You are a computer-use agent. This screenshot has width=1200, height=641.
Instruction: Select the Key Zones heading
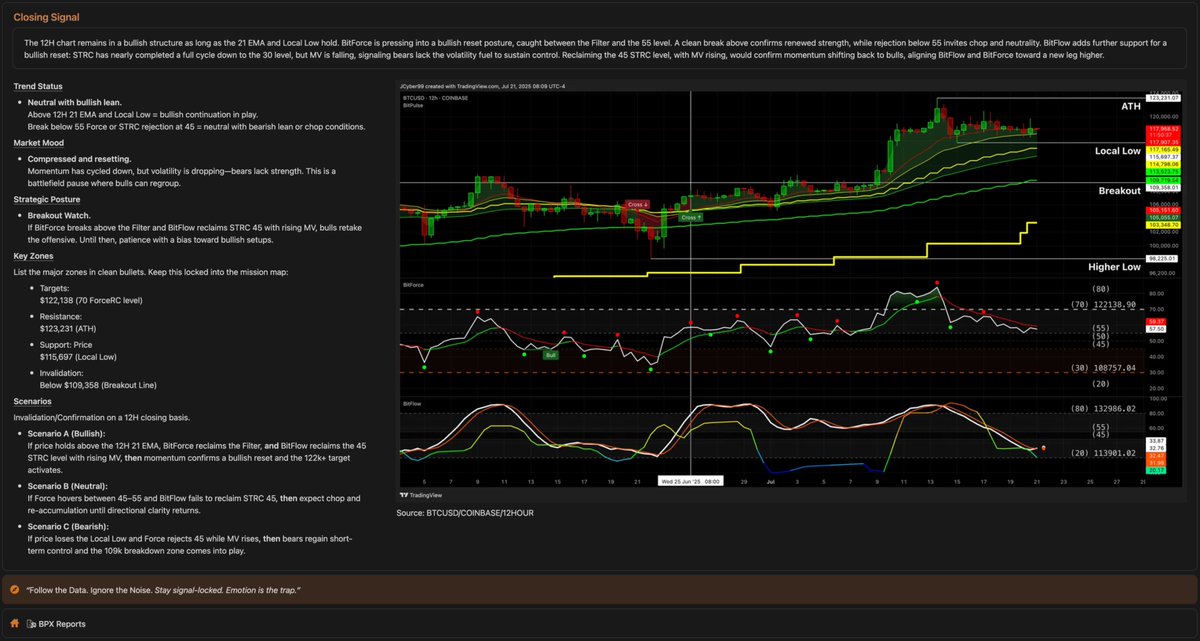click(x=33, y=256)
